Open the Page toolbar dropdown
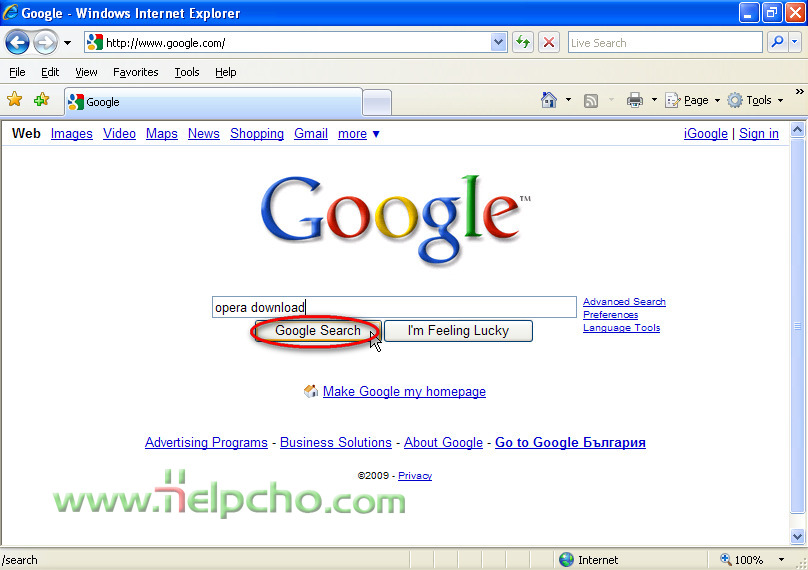The width and height of the screenshot is (808, 570). [693, 100]
